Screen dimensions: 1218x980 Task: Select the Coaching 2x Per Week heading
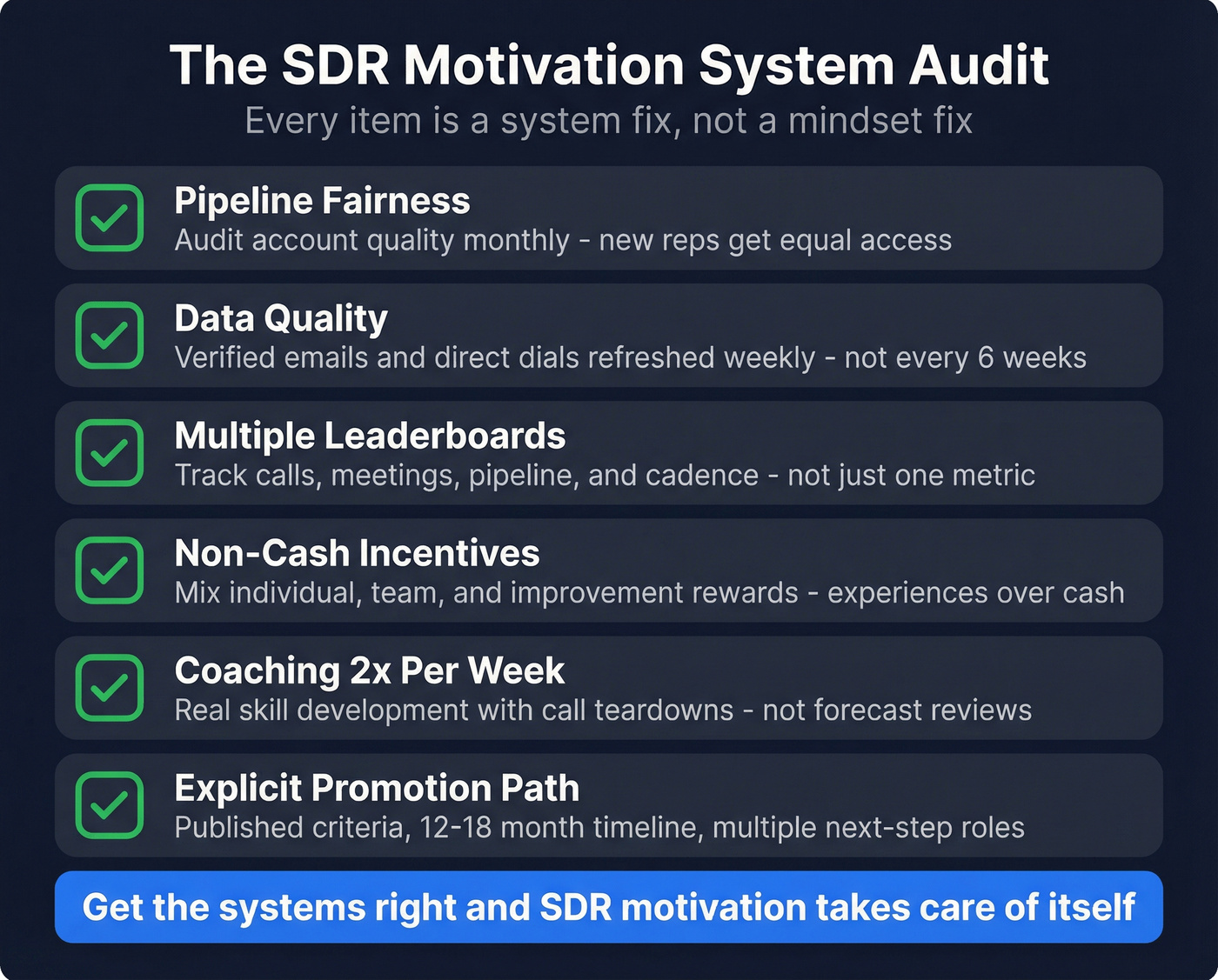(x=370, y=670)
